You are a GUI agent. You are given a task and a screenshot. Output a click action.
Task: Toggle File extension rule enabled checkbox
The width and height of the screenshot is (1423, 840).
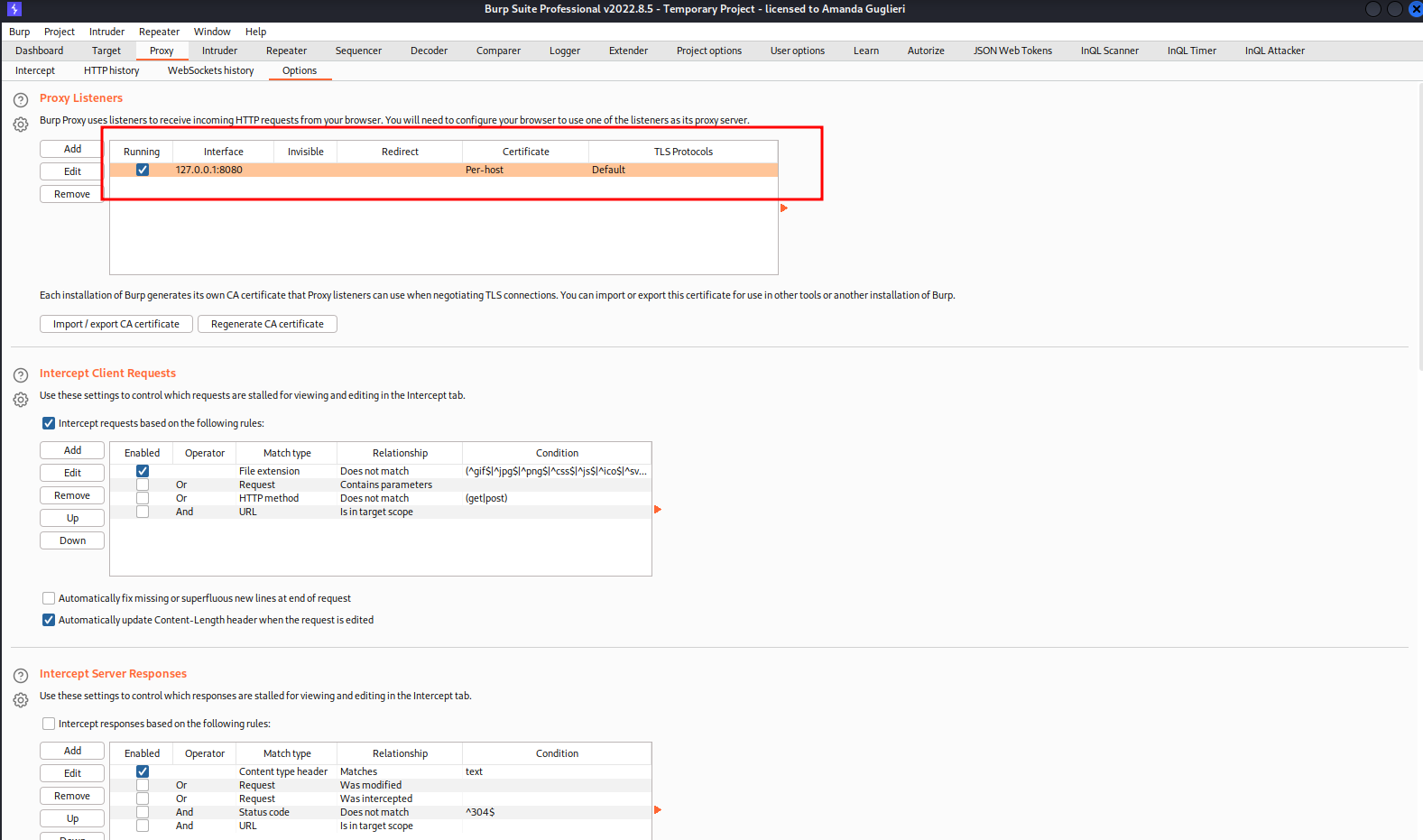143,471
